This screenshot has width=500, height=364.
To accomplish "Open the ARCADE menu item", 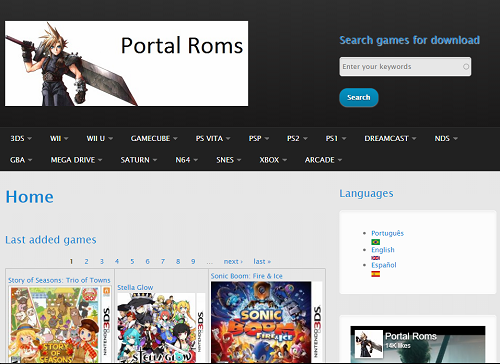I will [323, 160].
